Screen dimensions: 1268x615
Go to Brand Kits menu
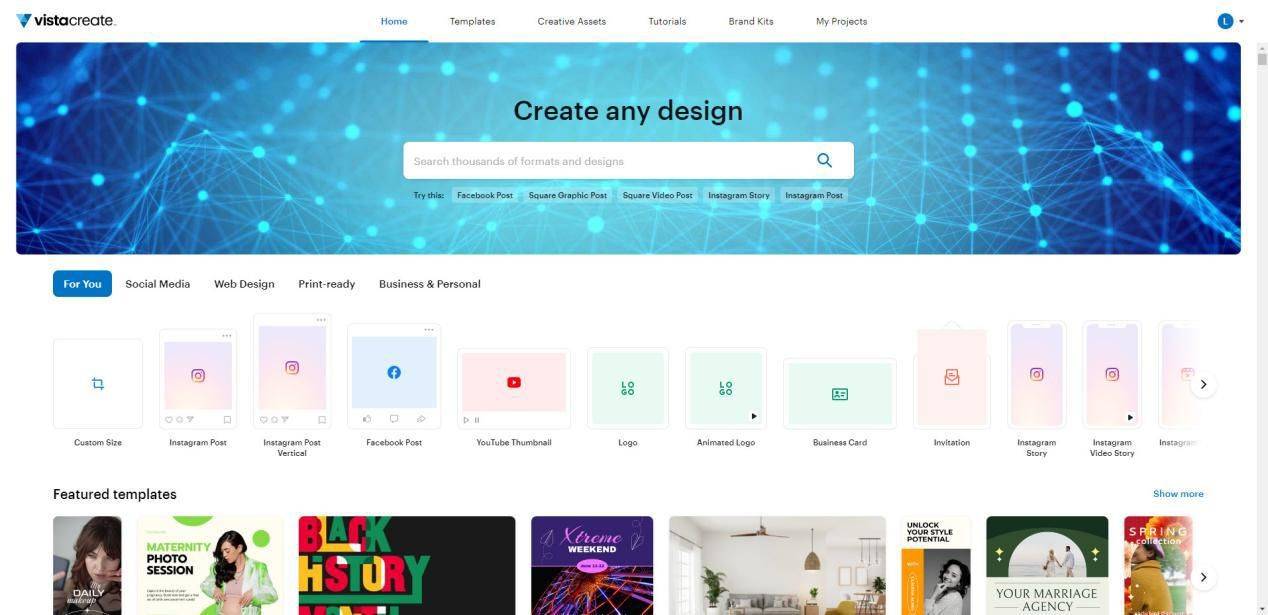tap(751, 21)
